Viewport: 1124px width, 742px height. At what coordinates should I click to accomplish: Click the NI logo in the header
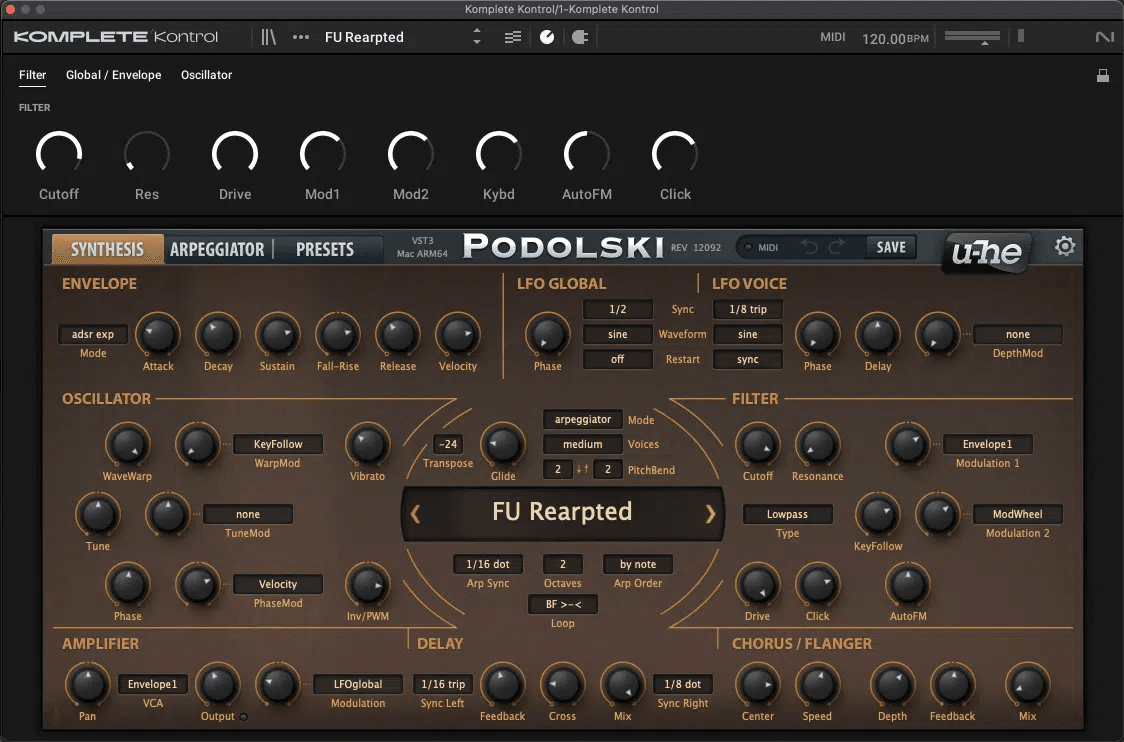tap(1105, 37)
